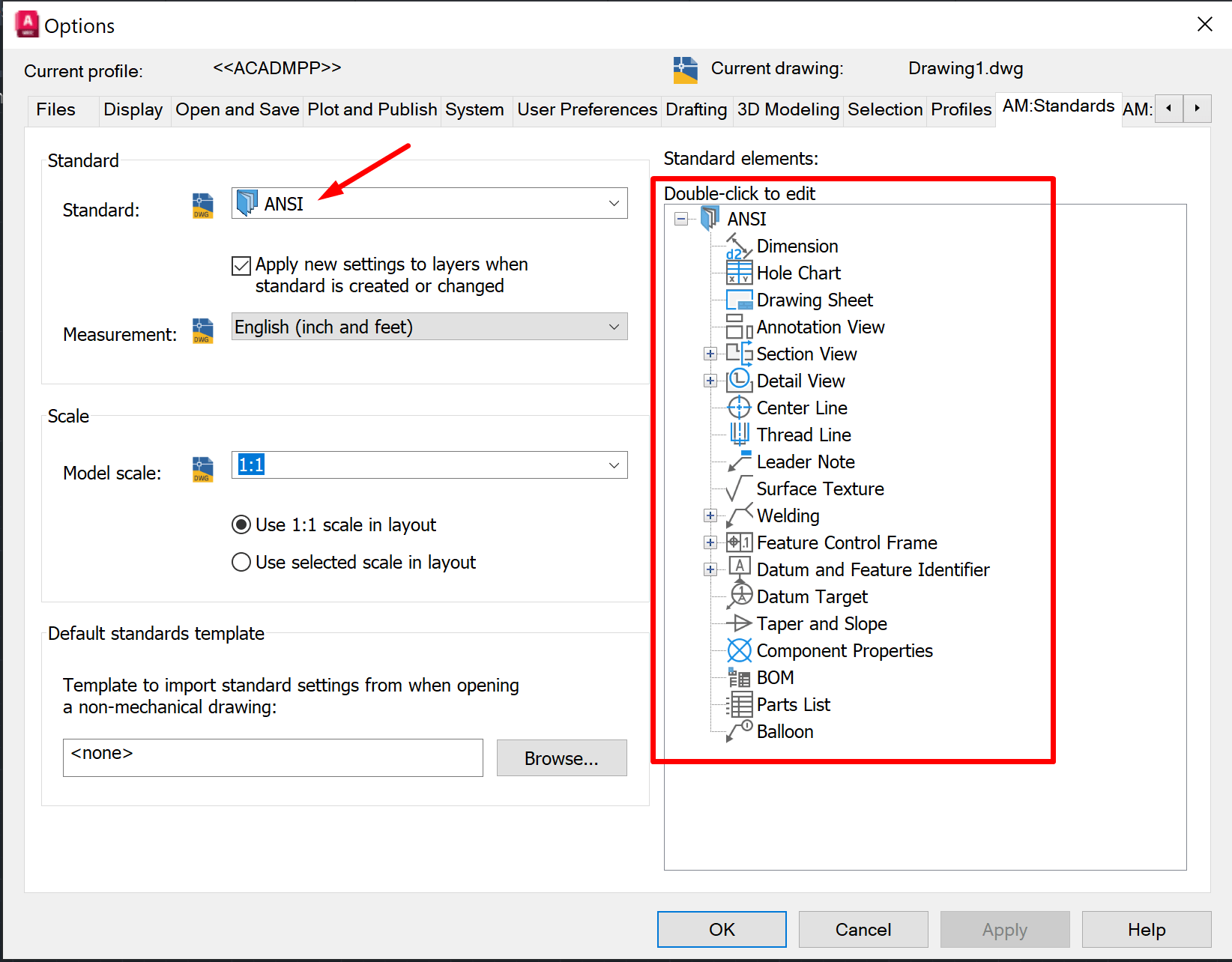This screenshot has height=962, width=1232.
Task: Click the Thread Line icon
Action: pos(739,435)
